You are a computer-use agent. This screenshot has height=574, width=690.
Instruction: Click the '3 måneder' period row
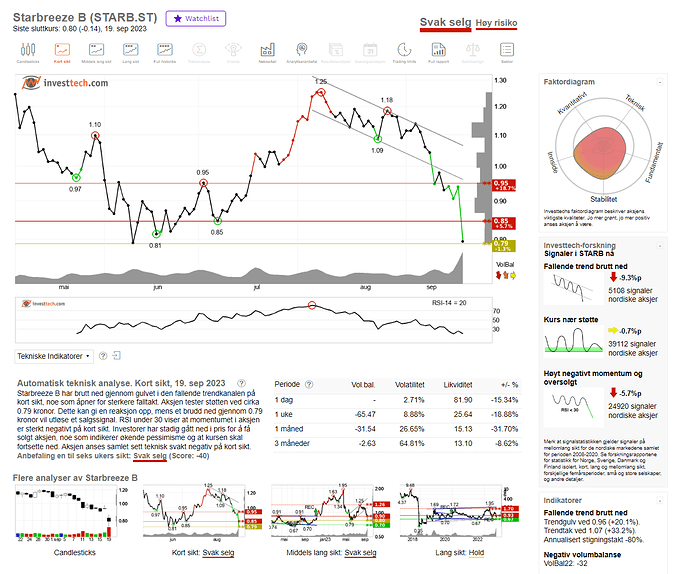coord(397,444)
